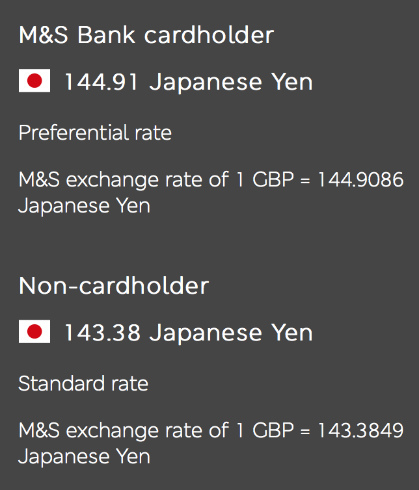
Task: Select the Non-cardholder heading
Action: tap(114, 286)
